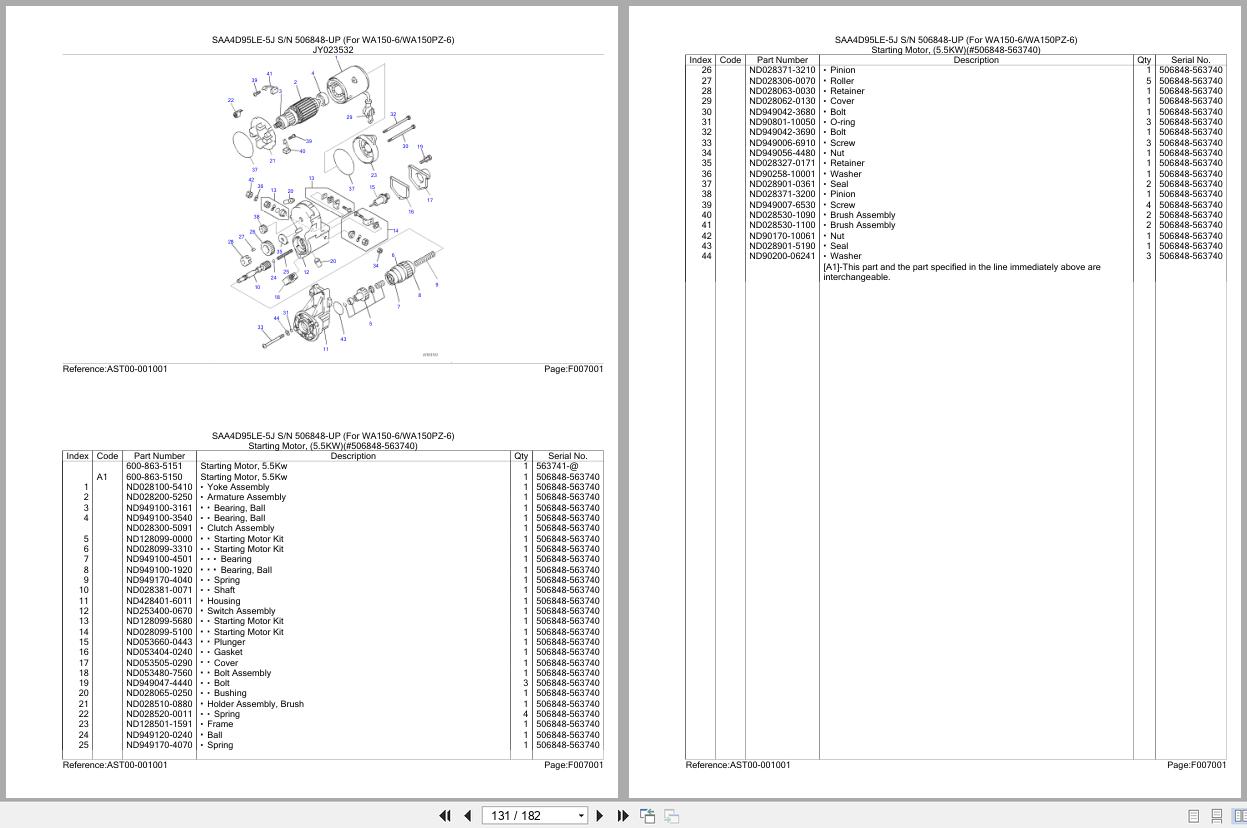
Task: Go to the previous page
Action: [x=467, y=816]
